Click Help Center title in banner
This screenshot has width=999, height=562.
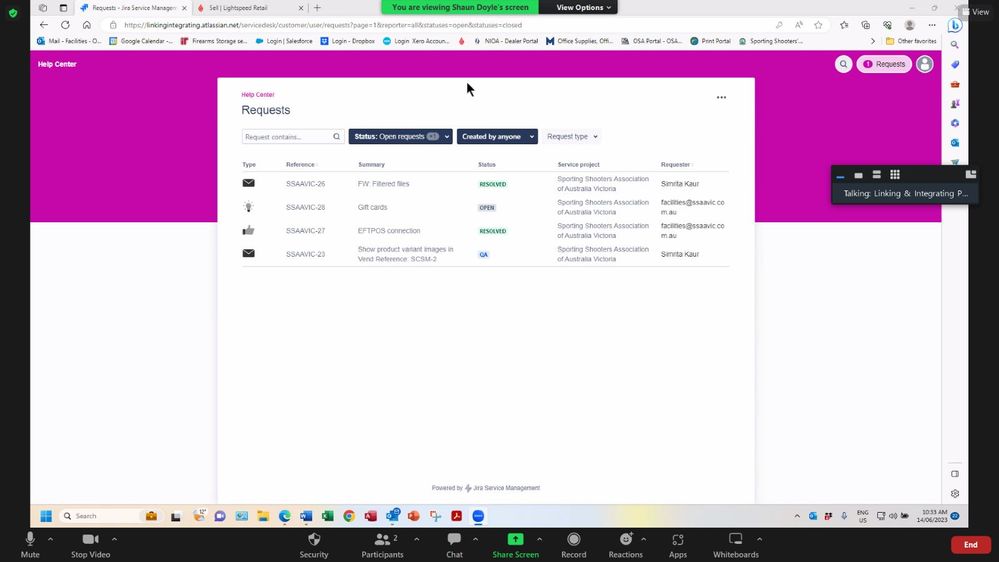57,64
